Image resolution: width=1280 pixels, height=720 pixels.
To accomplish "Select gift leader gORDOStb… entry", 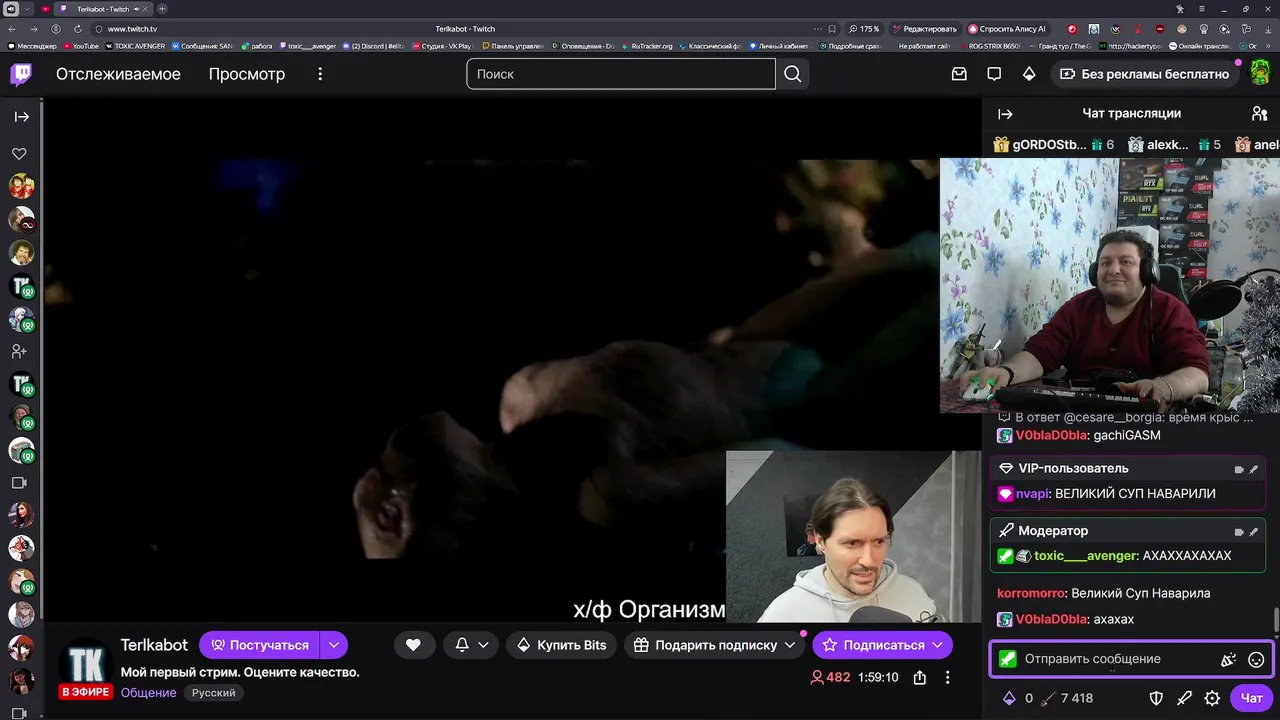I will point(1053,145).
